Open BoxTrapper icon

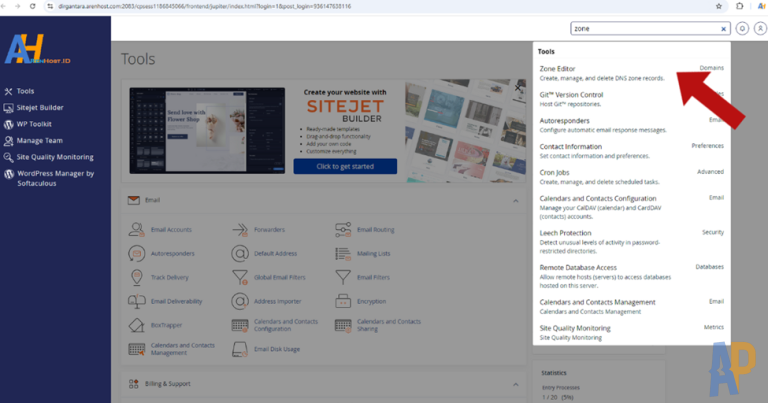click(137, 325)
